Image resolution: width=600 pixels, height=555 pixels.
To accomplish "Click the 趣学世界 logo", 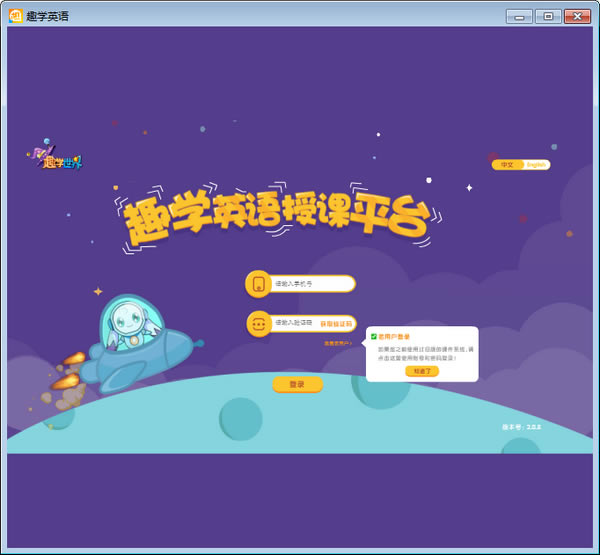I will (x=55, y=155).
